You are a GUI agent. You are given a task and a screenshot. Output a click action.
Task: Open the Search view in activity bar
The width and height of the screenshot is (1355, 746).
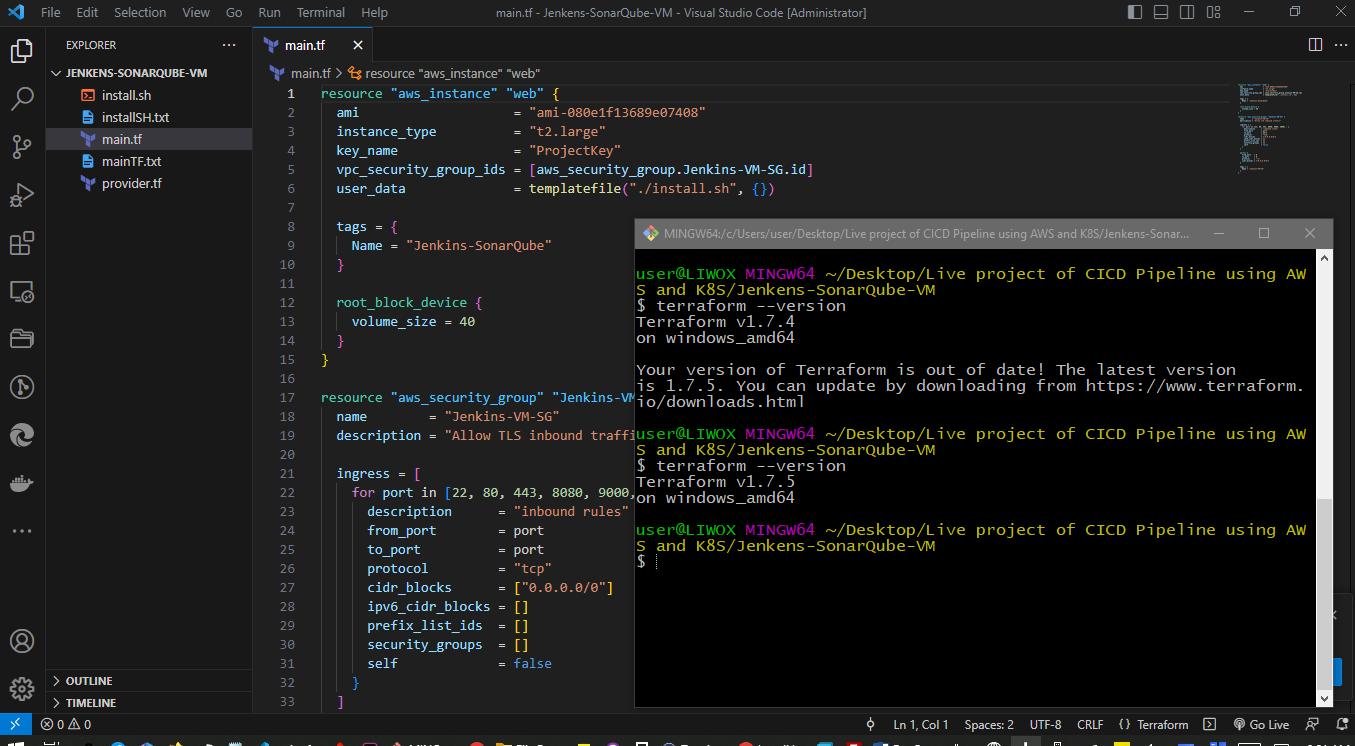pyautogui.click(x=22, y=99)
